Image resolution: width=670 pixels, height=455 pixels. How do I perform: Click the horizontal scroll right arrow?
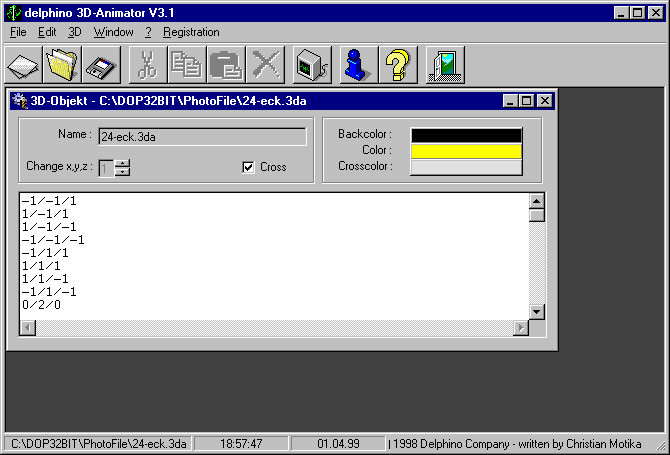tap(521, 328)
